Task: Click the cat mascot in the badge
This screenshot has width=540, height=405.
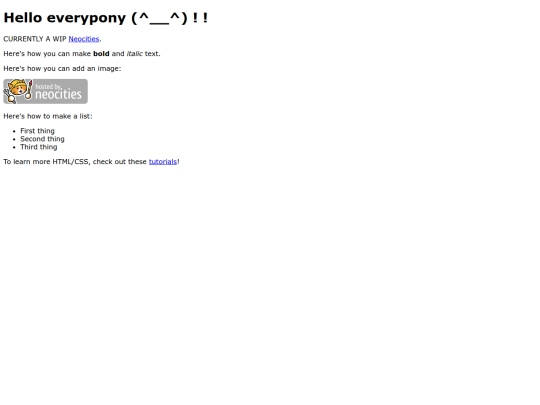Action: [x=18, y=91]
